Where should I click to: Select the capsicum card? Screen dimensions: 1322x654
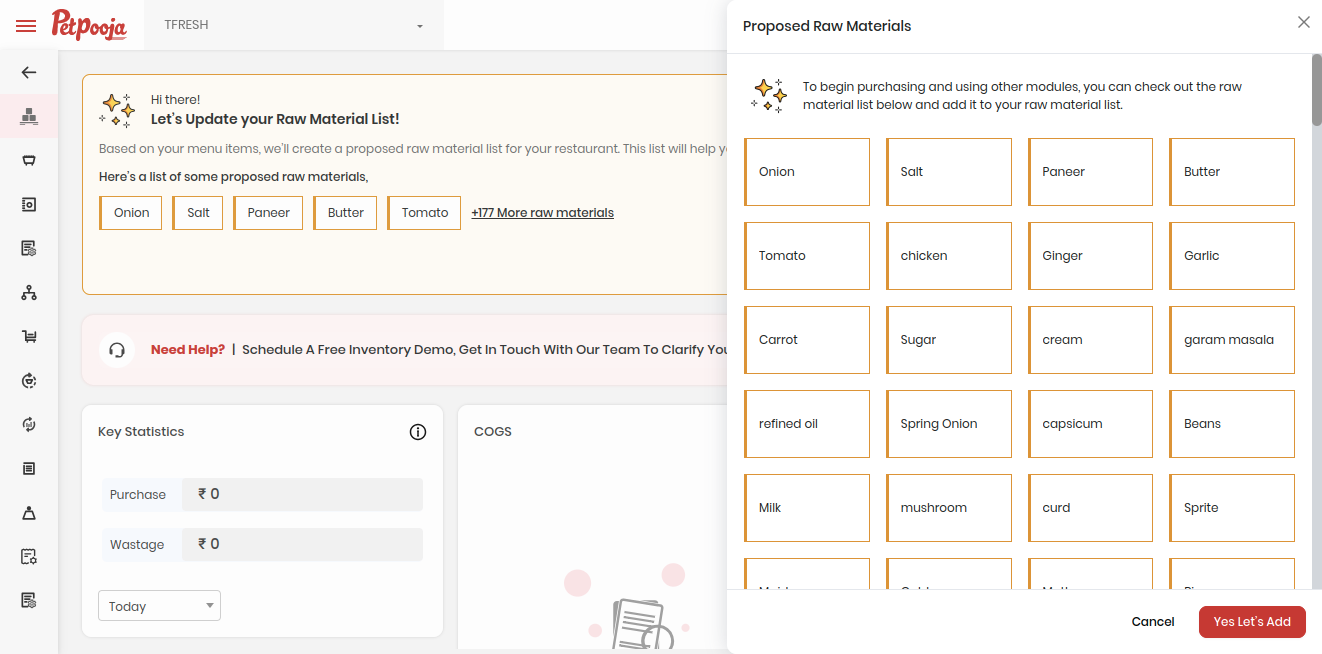coord(1090,424)
